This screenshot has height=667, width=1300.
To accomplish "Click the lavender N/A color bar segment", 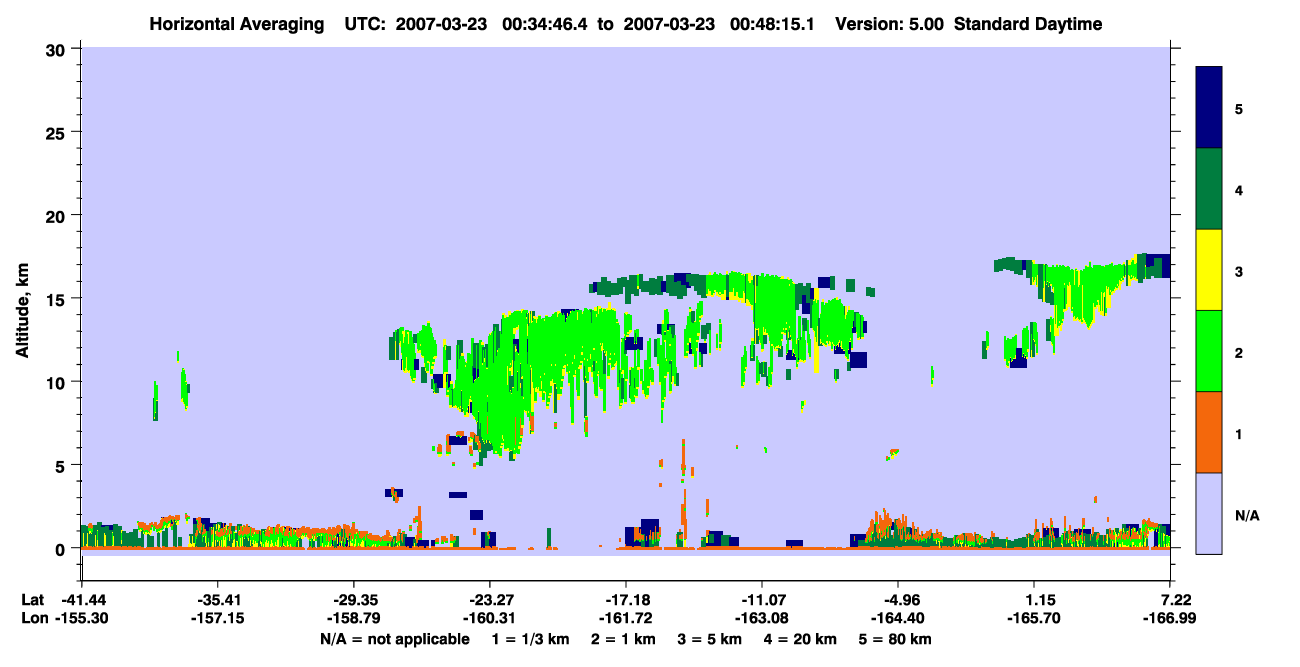I will coord(1209,513).
